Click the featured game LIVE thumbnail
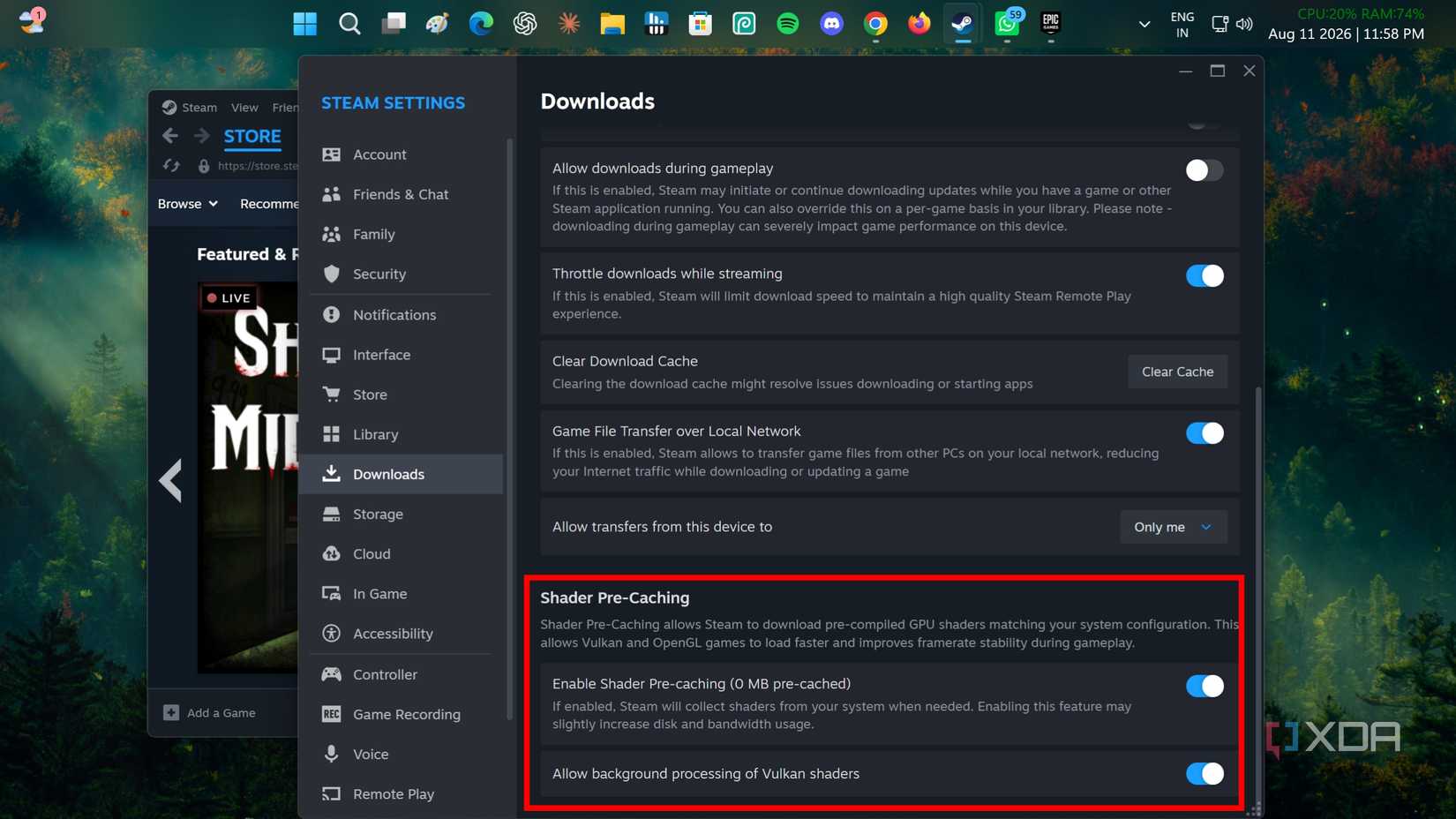Image resolution: width=1456 pixels, height=819 pixels. click(x=248, y=477)
